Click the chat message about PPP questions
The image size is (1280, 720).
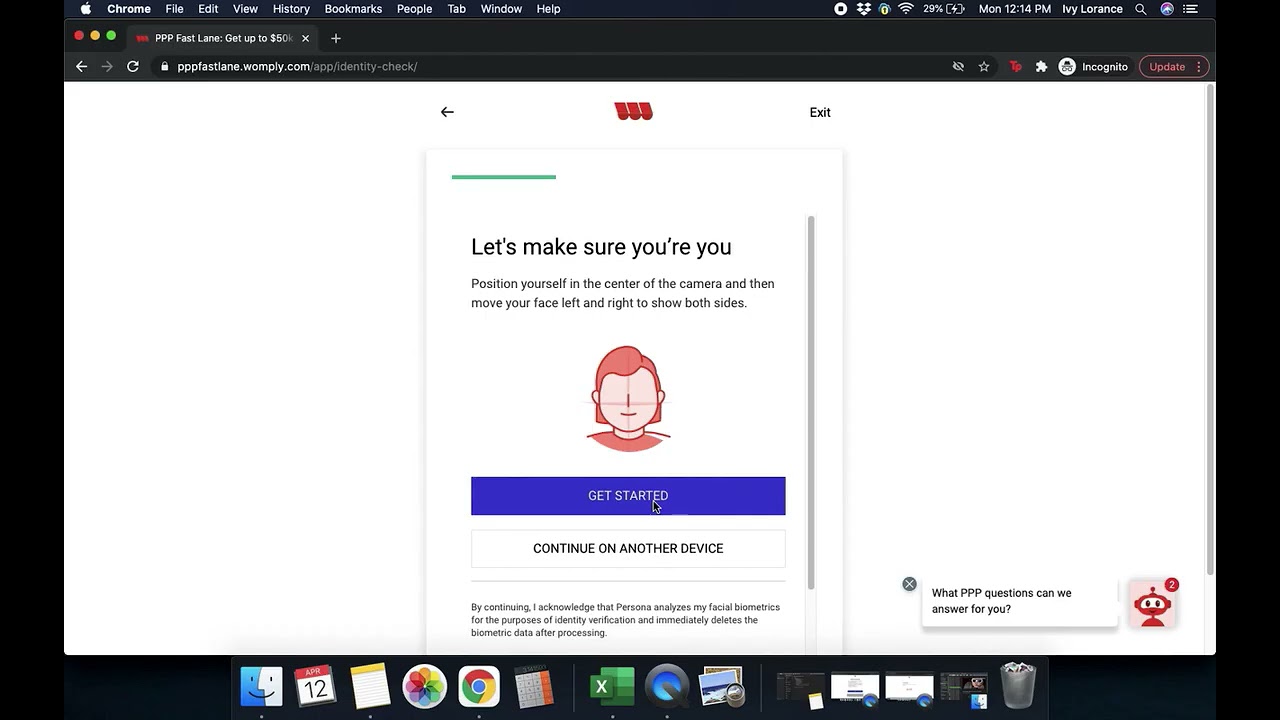coord(1019,601)
